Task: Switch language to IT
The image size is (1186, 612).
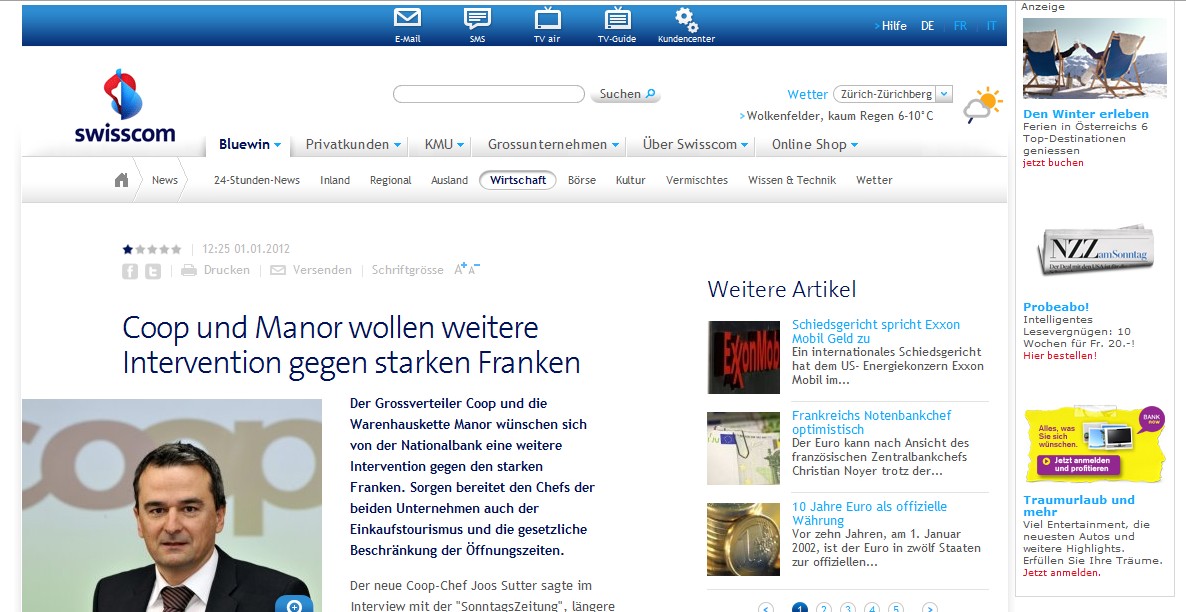Action: [x=991, y=26]
